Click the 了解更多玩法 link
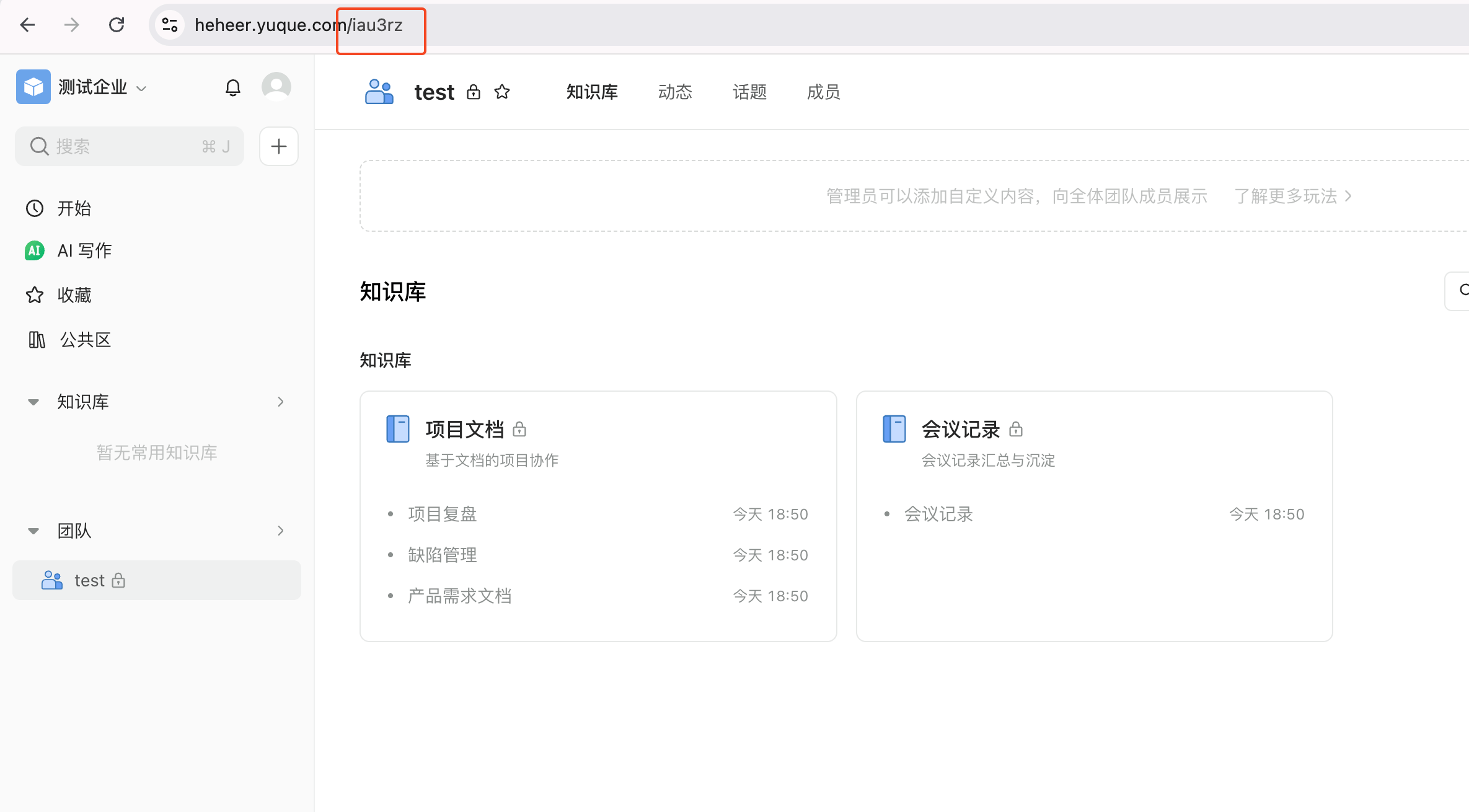The height and width of the screenshot is (812, 1469). (1292, 196)
